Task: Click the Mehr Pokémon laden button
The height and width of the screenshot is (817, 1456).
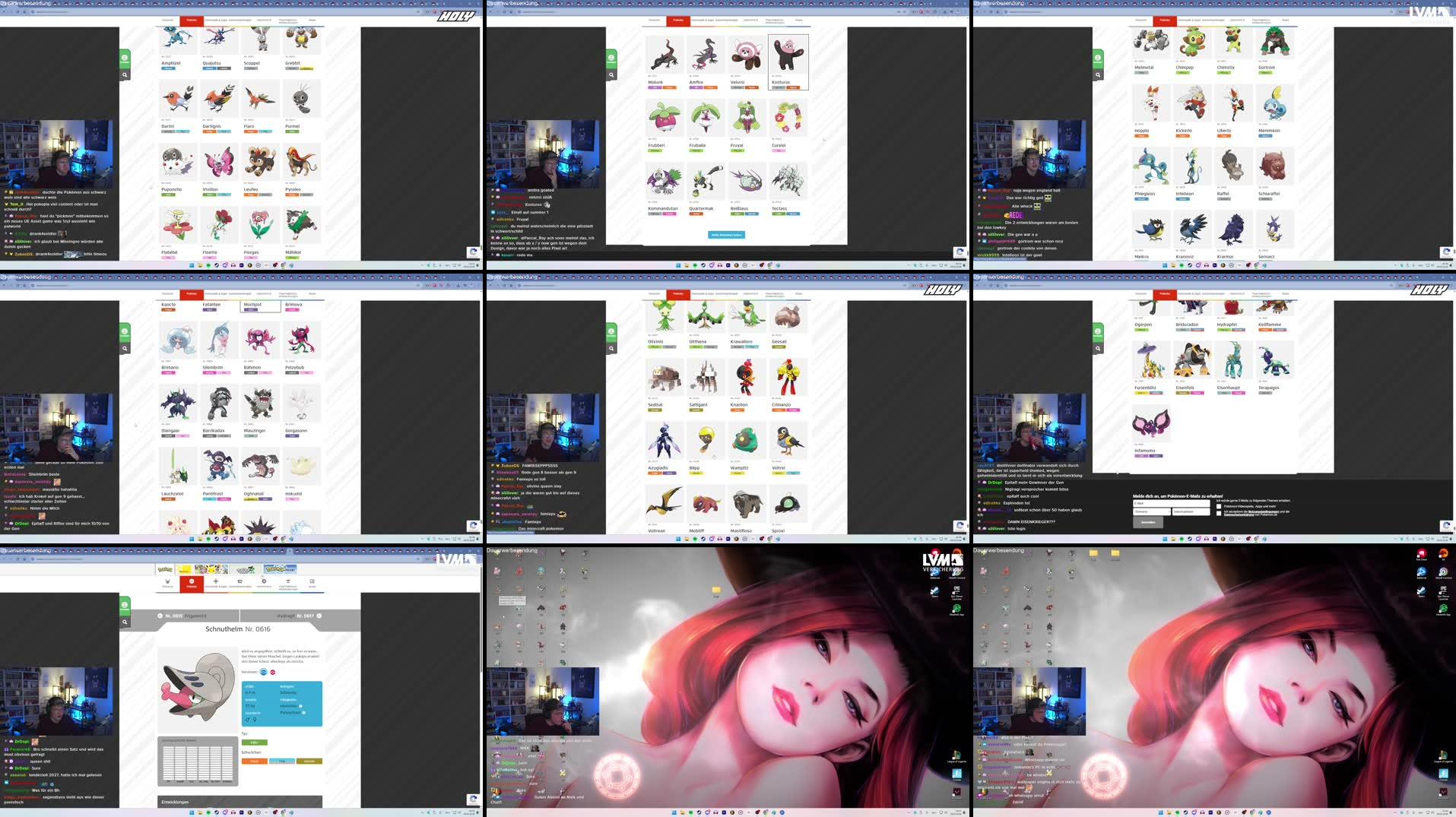Action: pos(726,235)
